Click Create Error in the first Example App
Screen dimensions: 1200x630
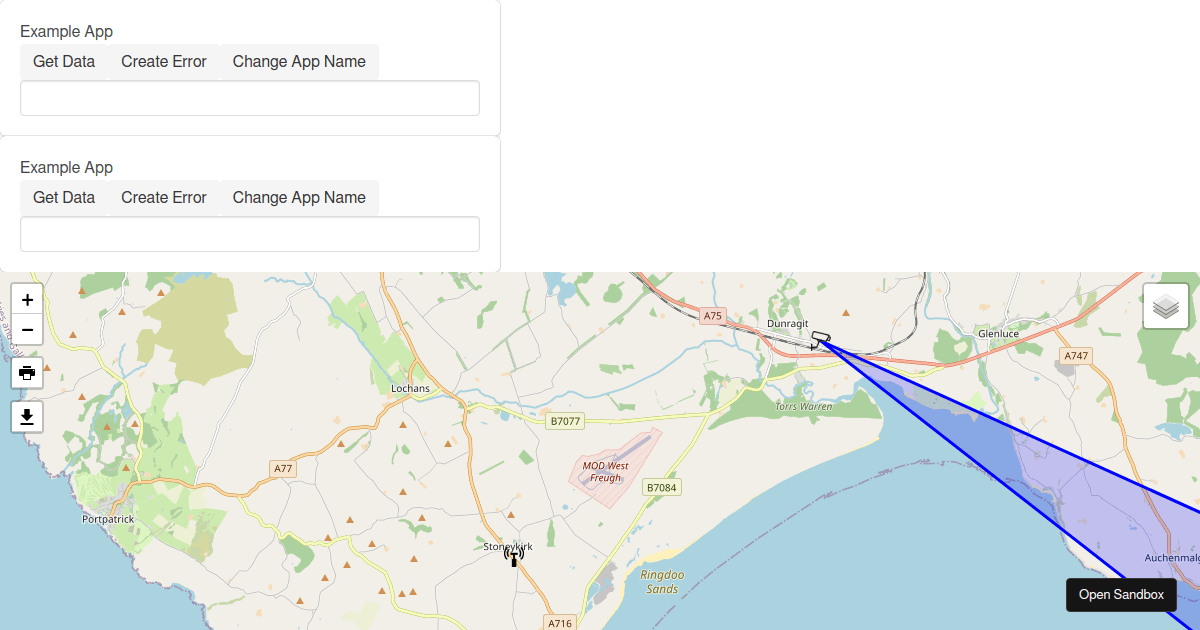point(163,61)
